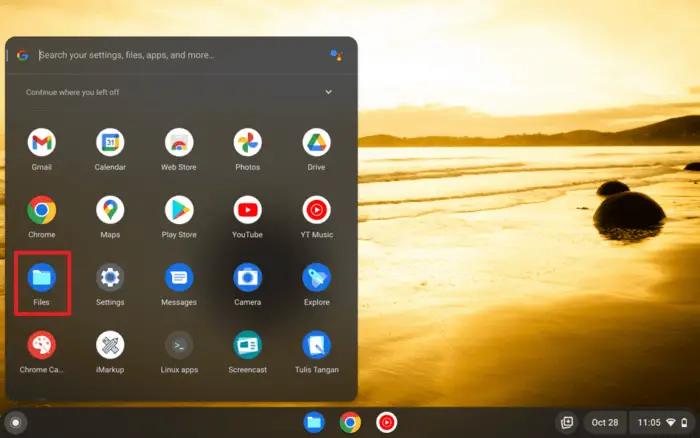
Task: Open Chrome from the shelf
Action: [350, 422]
